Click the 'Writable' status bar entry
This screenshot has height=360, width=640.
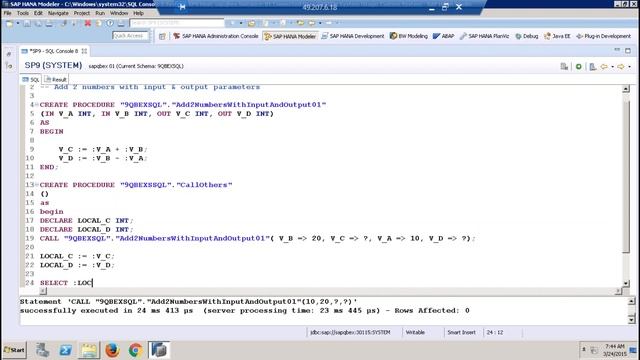[415, 332]
